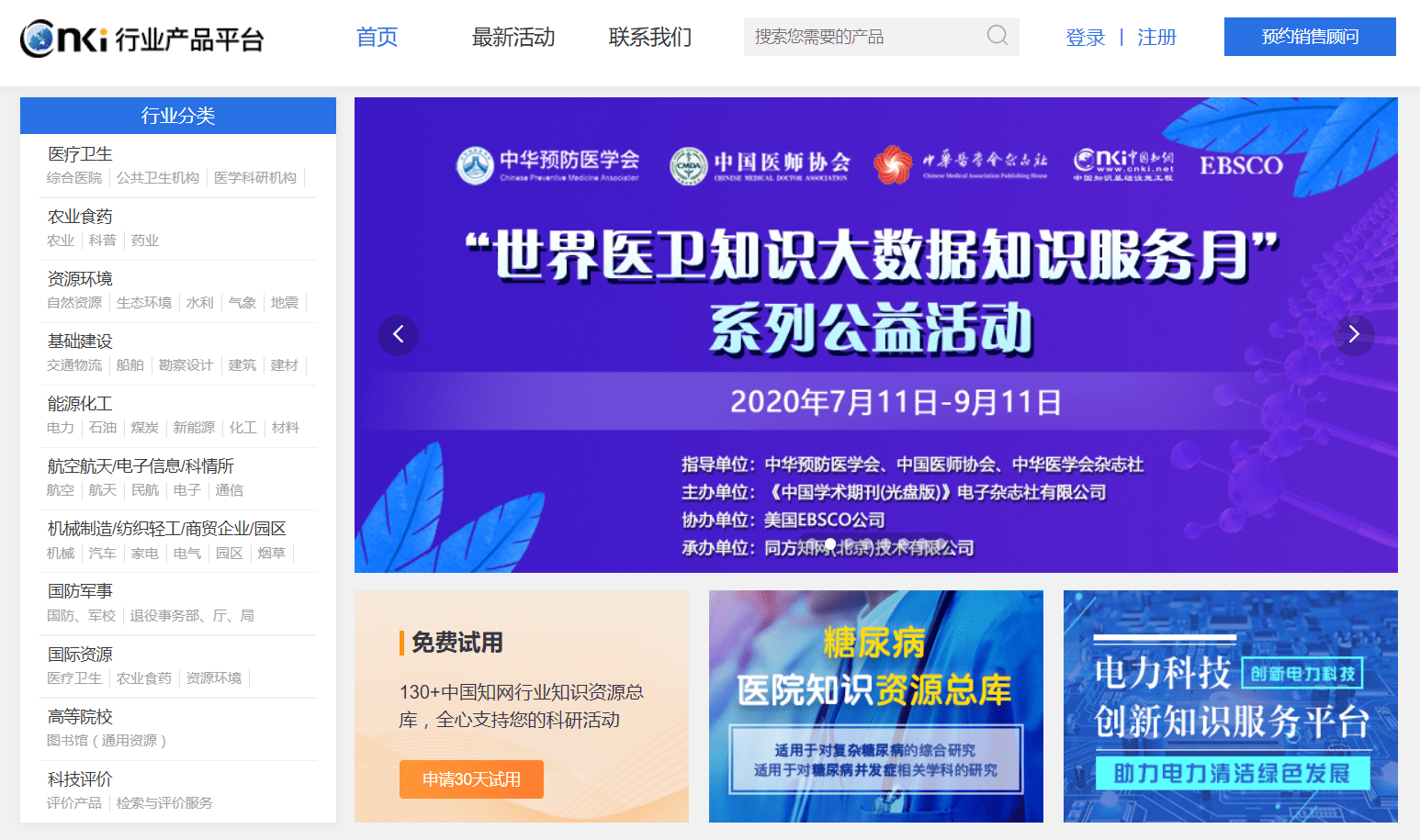Select 烟草 subcategory

pos(272,554)
